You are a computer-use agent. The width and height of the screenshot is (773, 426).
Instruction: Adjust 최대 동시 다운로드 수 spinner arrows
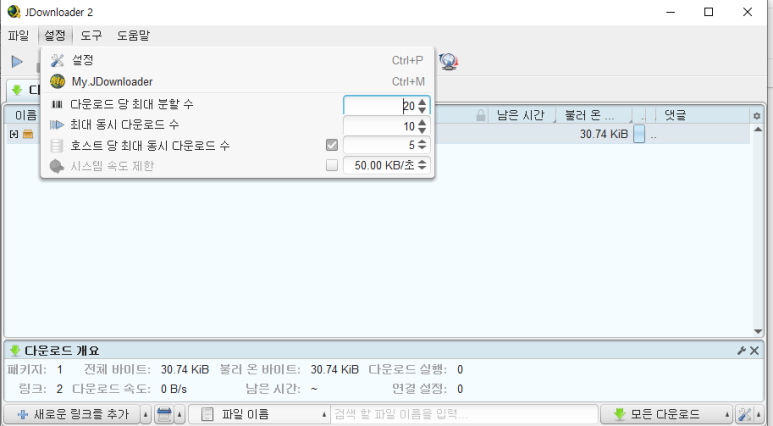point(422,126)
